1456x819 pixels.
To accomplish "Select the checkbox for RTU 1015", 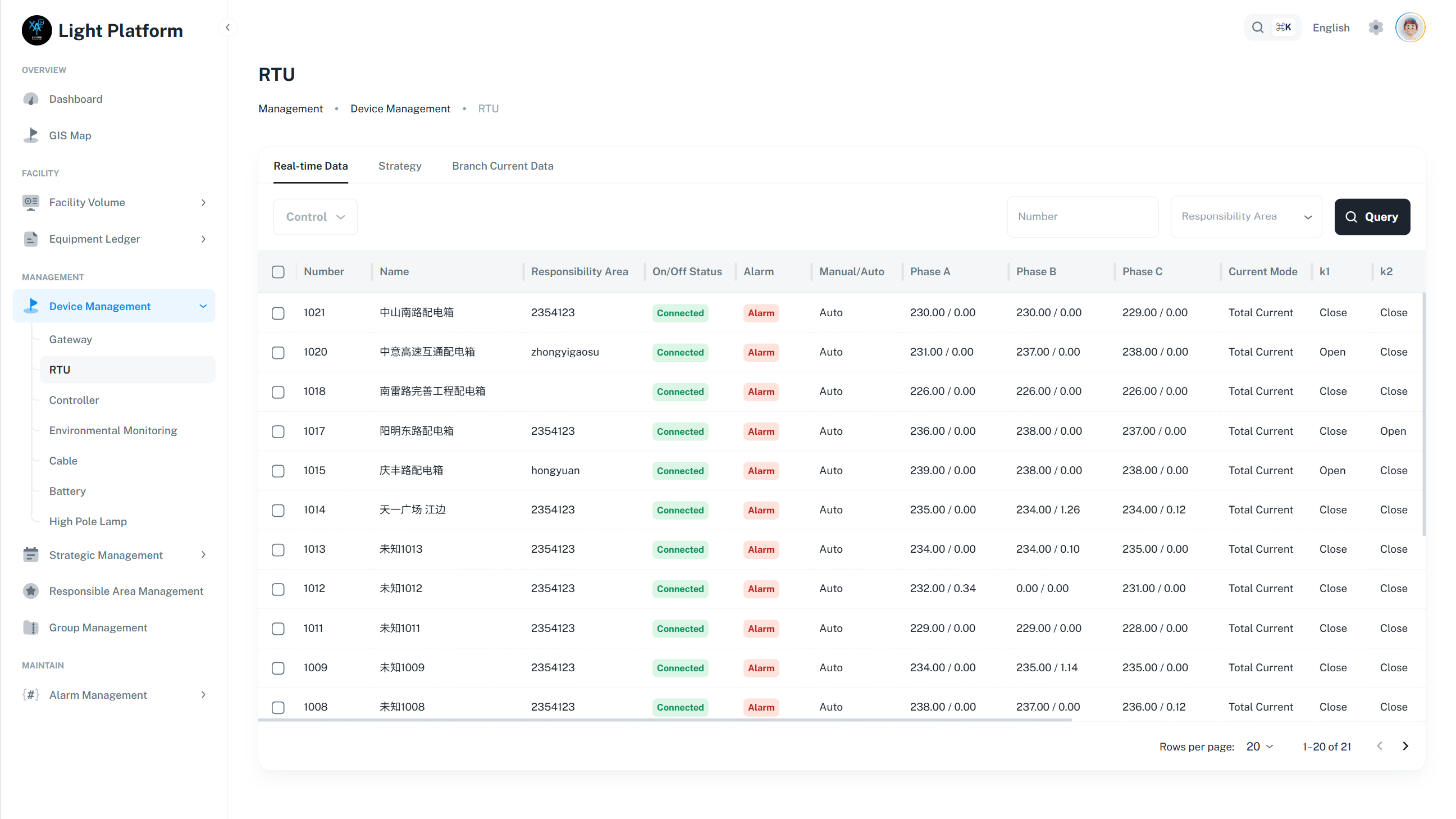I will (277, 471).
